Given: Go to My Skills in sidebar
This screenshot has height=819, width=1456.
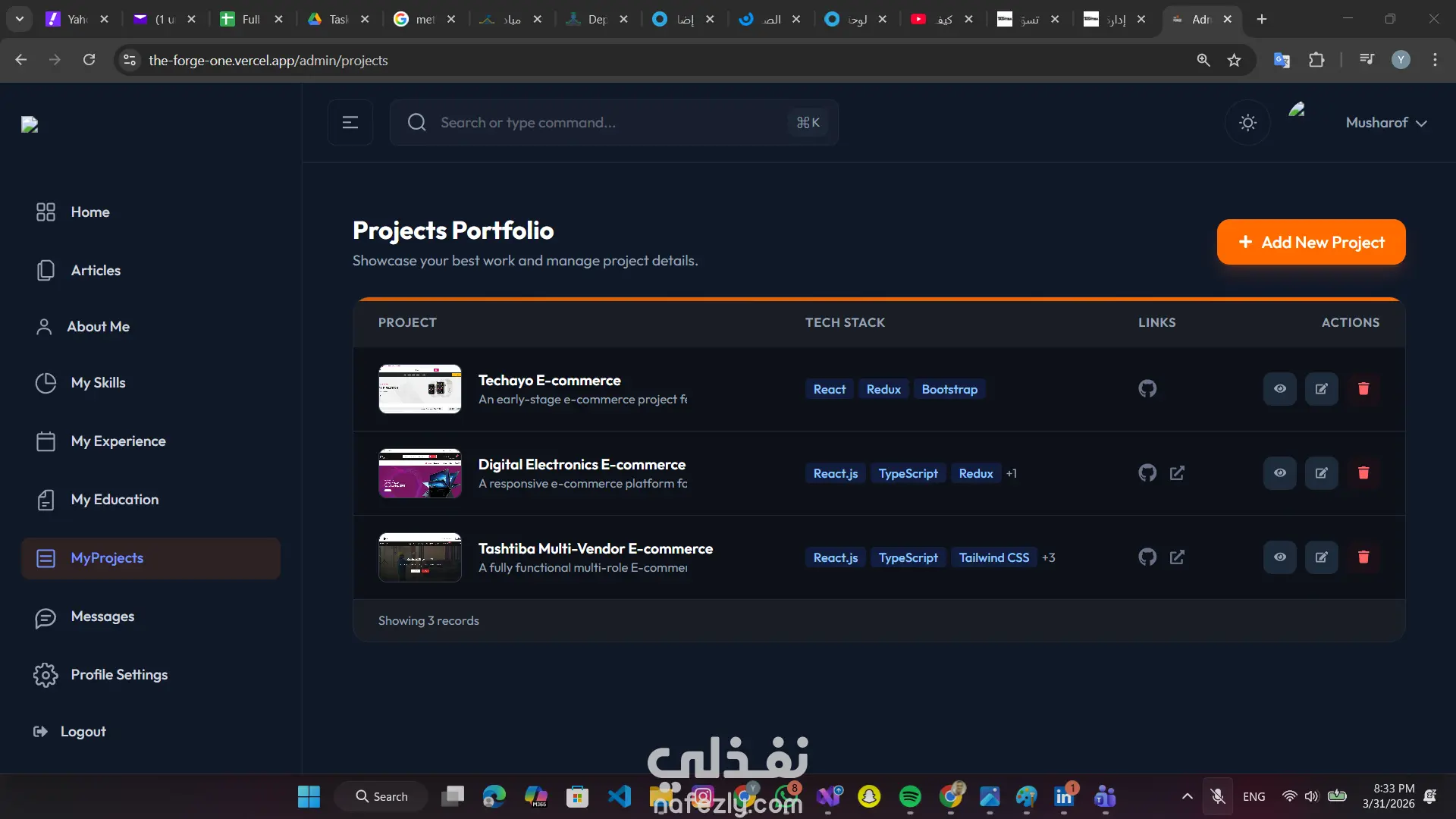Looking at the screenshot, I should 98,383.
